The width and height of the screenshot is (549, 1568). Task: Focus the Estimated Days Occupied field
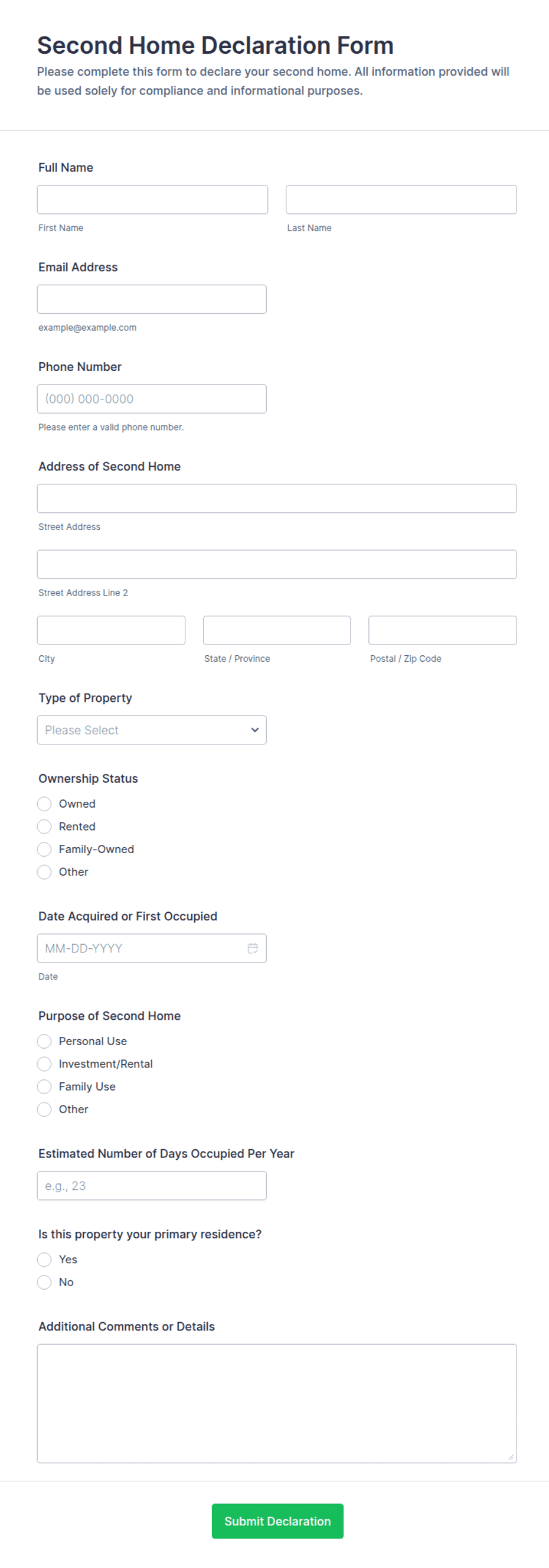coord(151,1185)
